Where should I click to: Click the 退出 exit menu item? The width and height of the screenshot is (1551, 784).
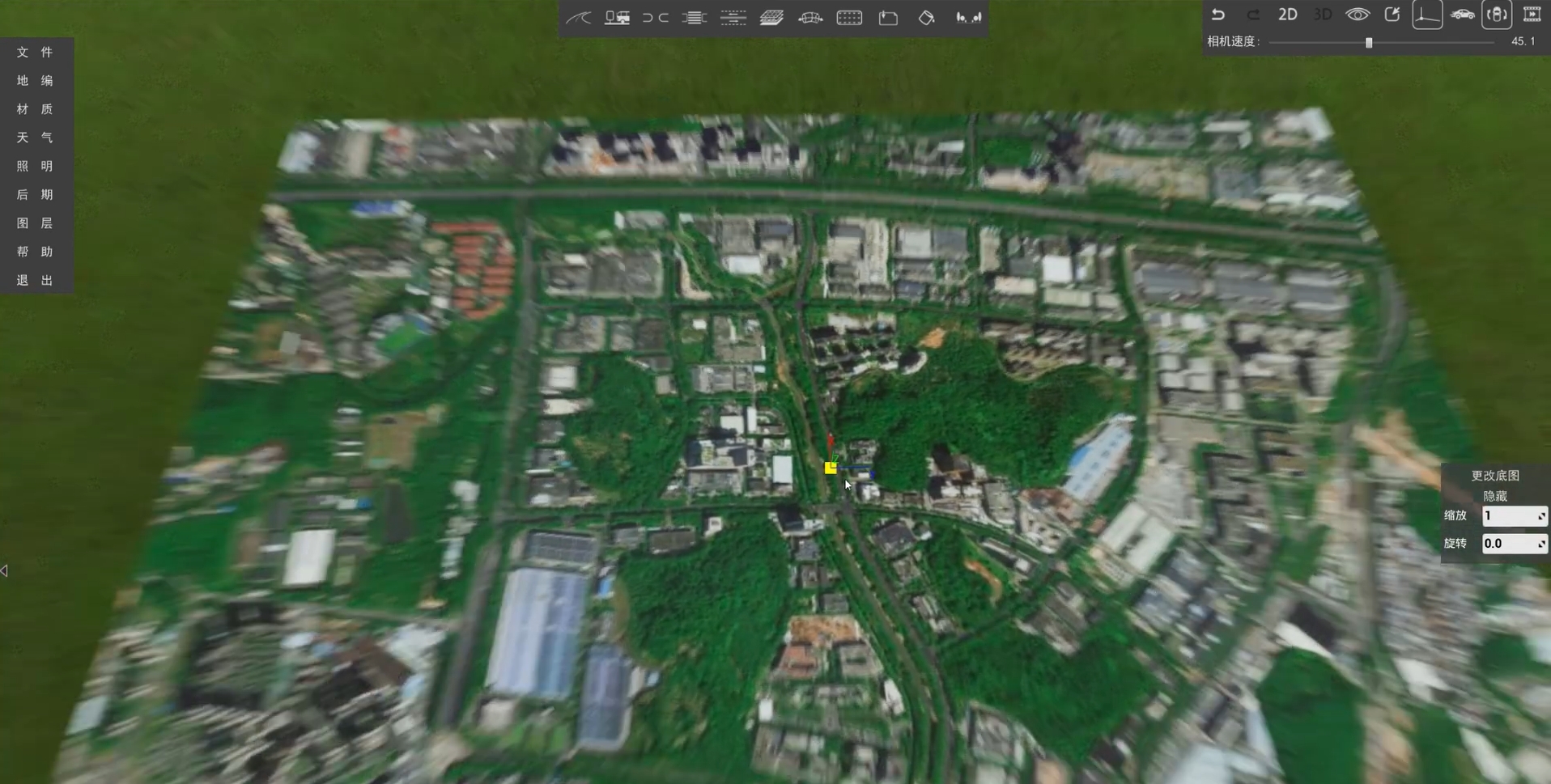35,280
